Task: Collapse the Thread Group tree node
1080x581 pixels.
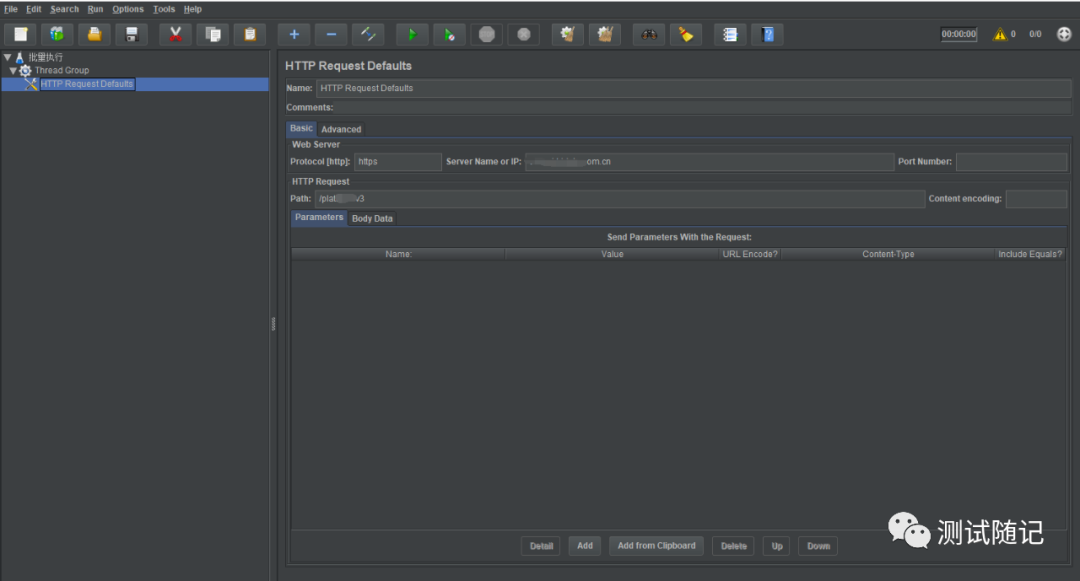Action: 13,70
